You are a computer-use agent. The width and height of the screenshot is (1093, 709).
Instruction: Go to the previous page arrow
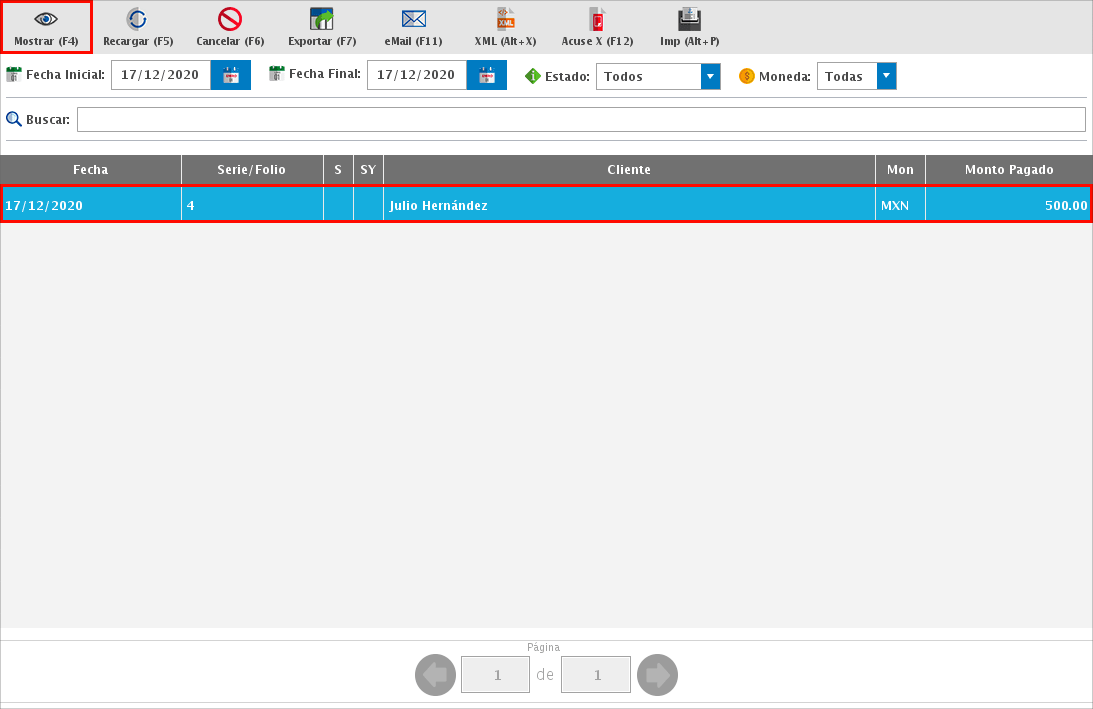click(435, 675)
